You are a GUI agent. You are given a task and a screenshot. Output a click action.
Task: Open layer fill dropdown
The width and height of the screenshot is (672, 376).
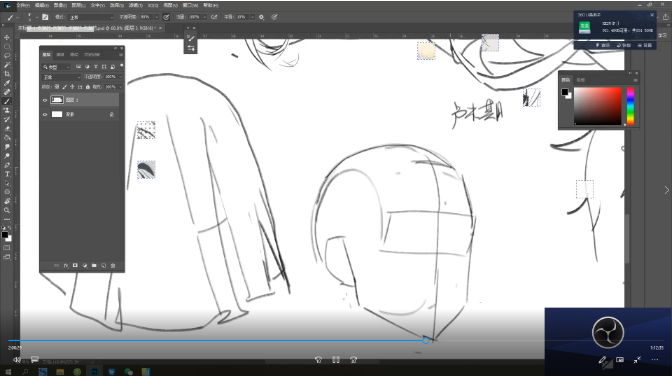[121, 87]
